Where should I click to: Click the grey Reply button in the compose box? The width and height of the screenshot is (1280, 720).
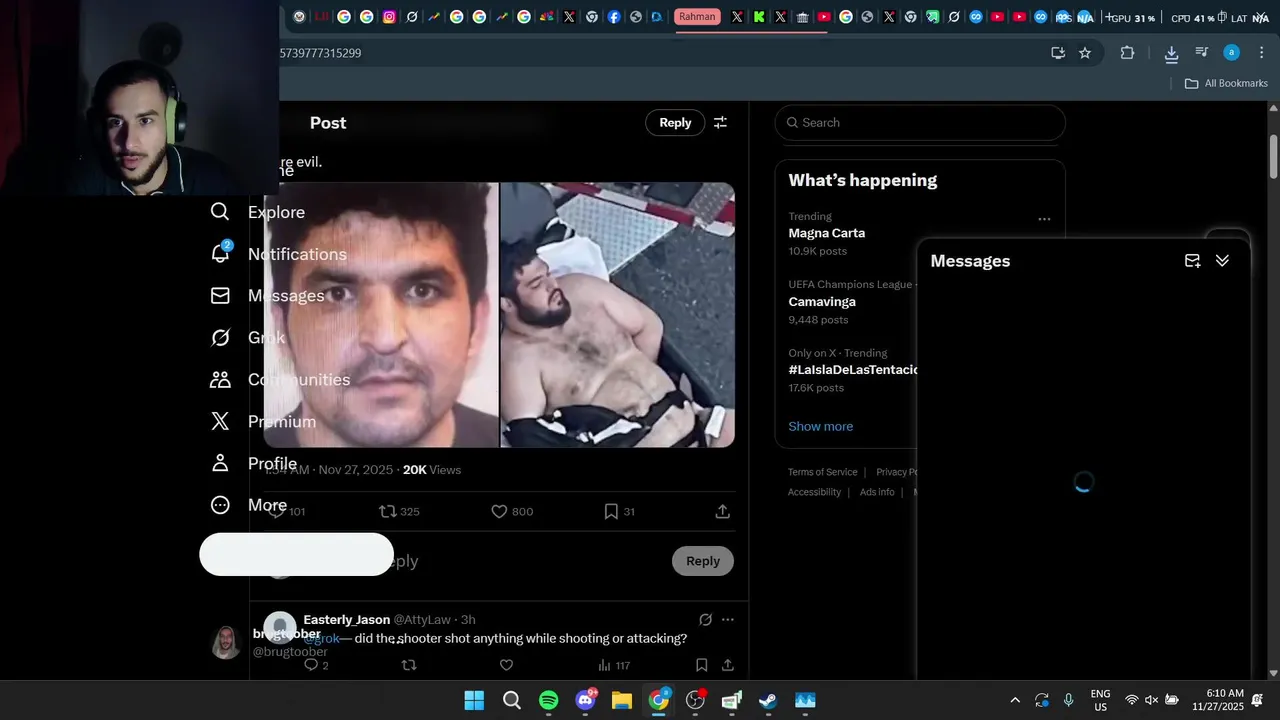(x=703, y=561)
